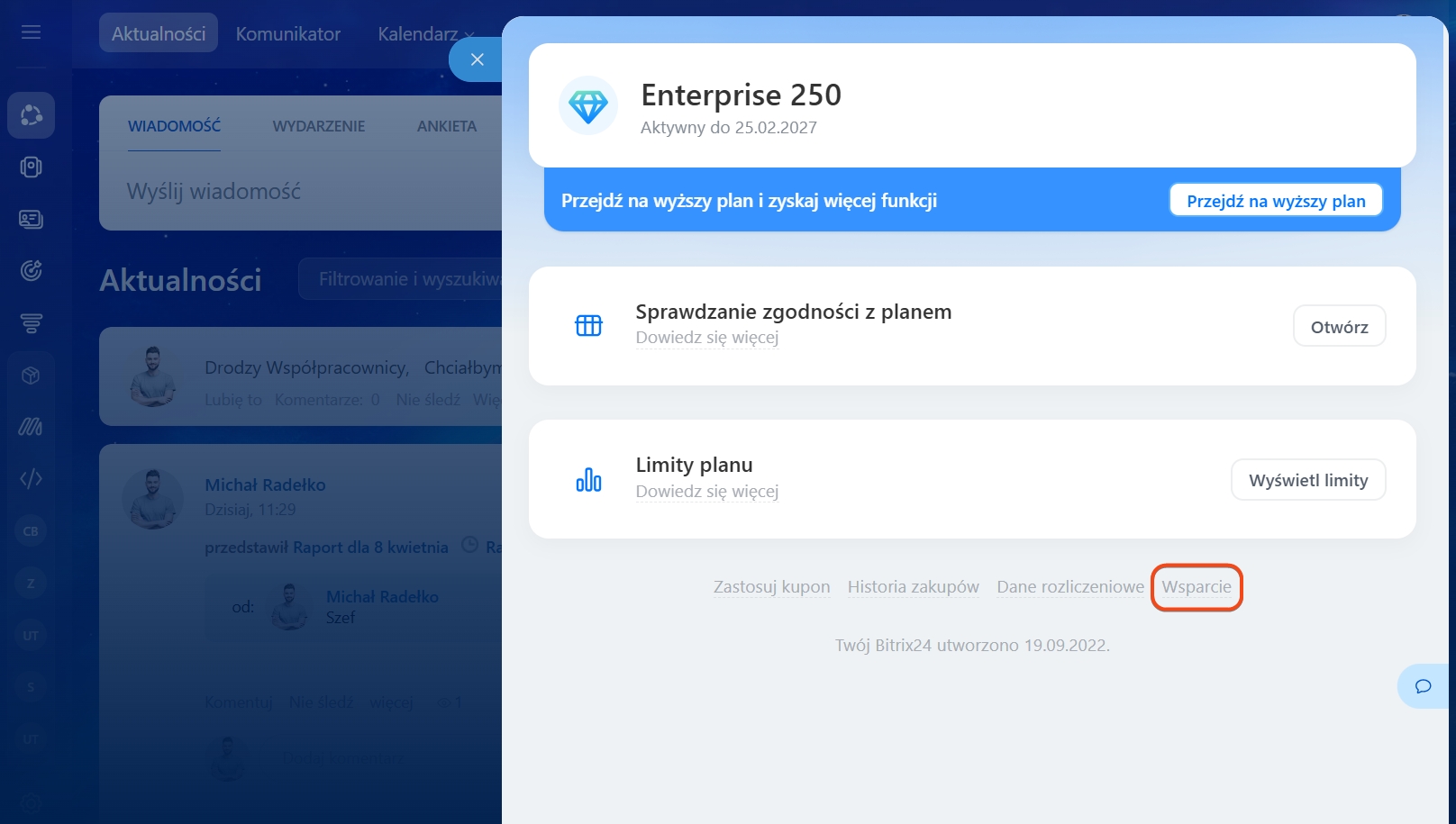
Task: Open the hamburger menu in the left sidebar
Action: (31, 32)
